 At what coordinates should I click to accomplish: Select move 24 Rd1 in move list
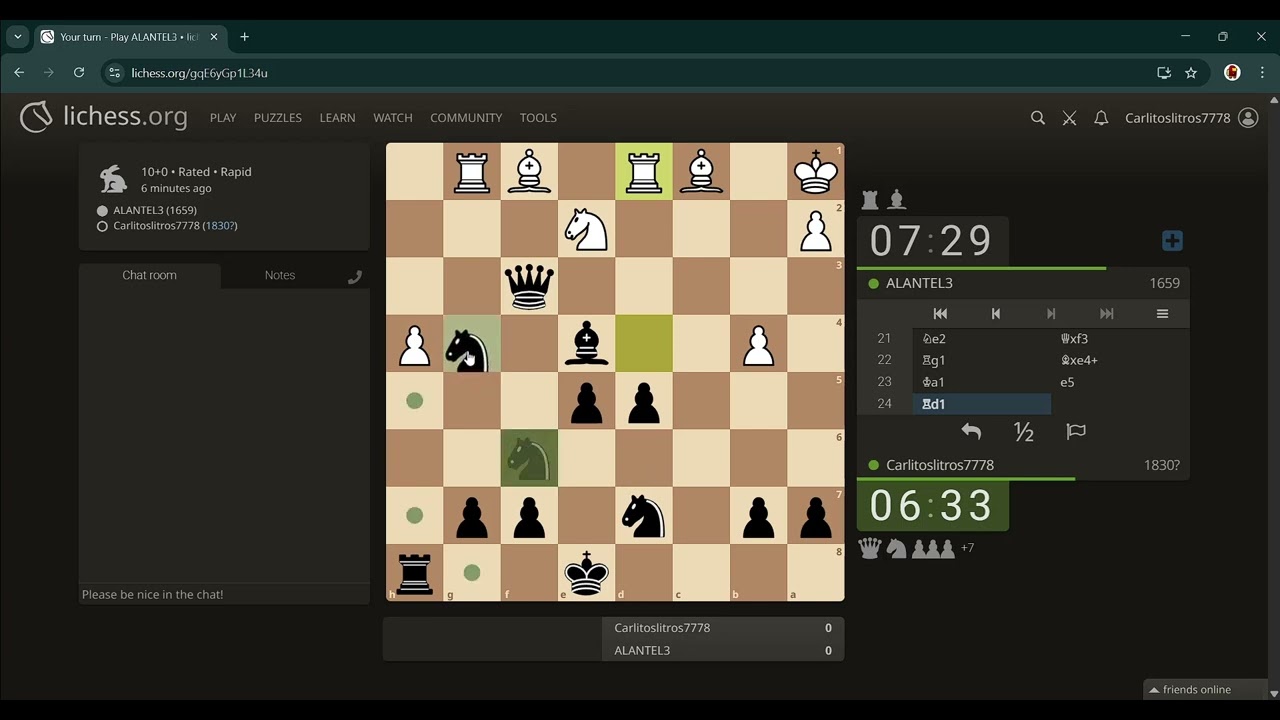[982, 404]
